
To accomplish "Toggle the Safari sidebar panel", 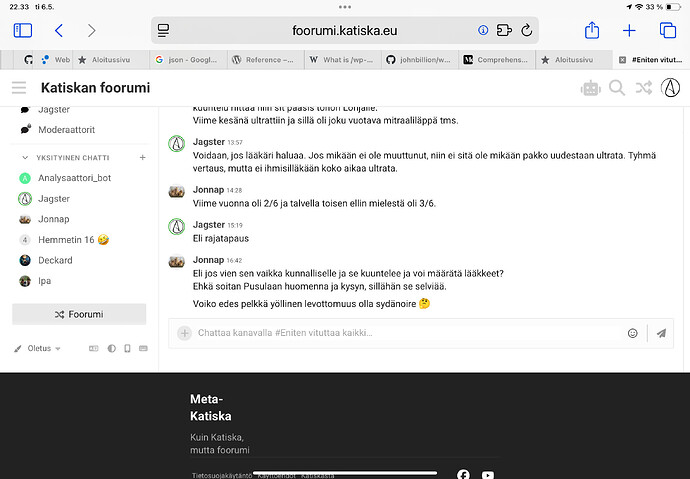I will [x=23, y=30].
